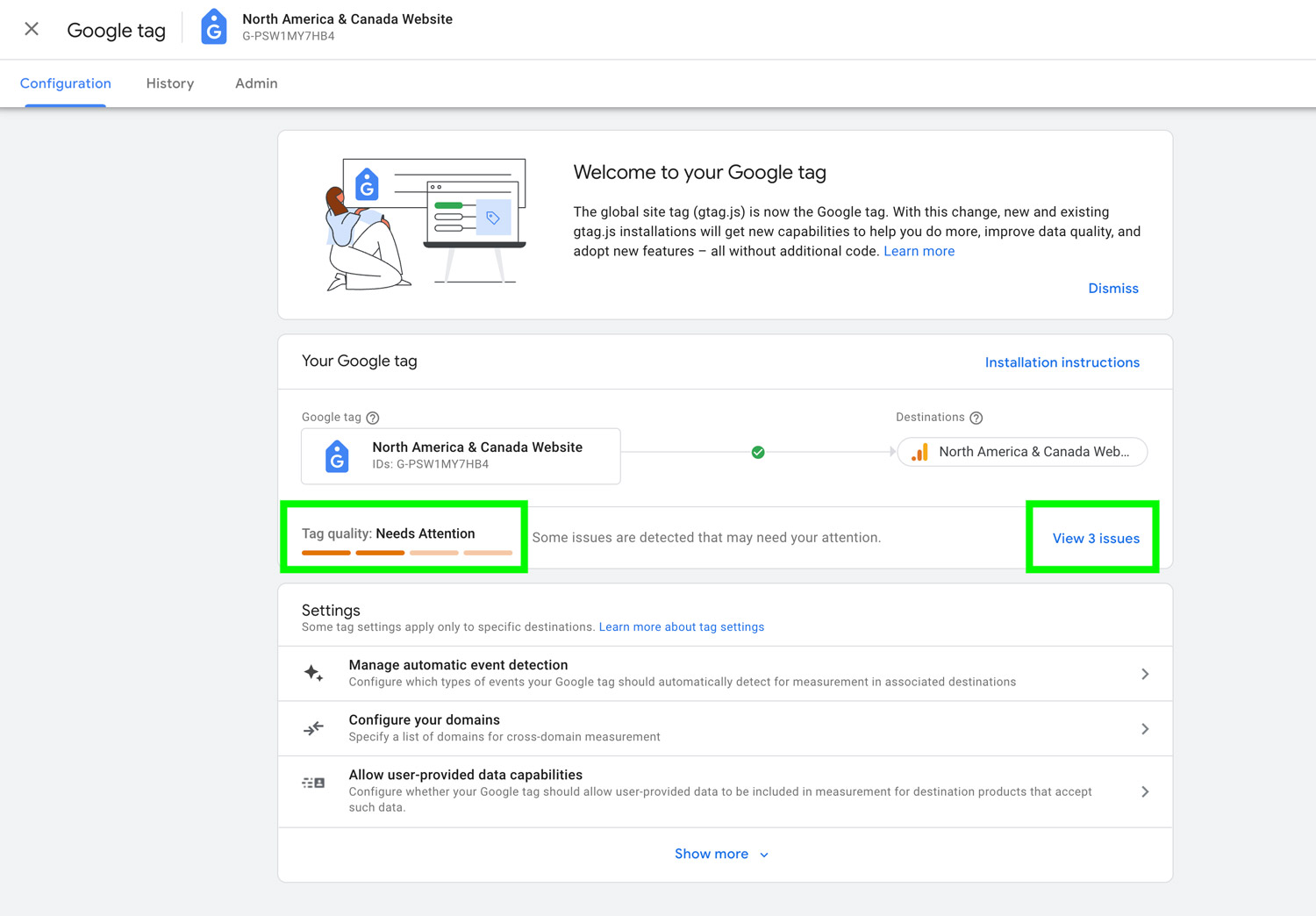The image size is (1316, 916).
Task: Click the welcome illustration image
Action: point(426,225)
